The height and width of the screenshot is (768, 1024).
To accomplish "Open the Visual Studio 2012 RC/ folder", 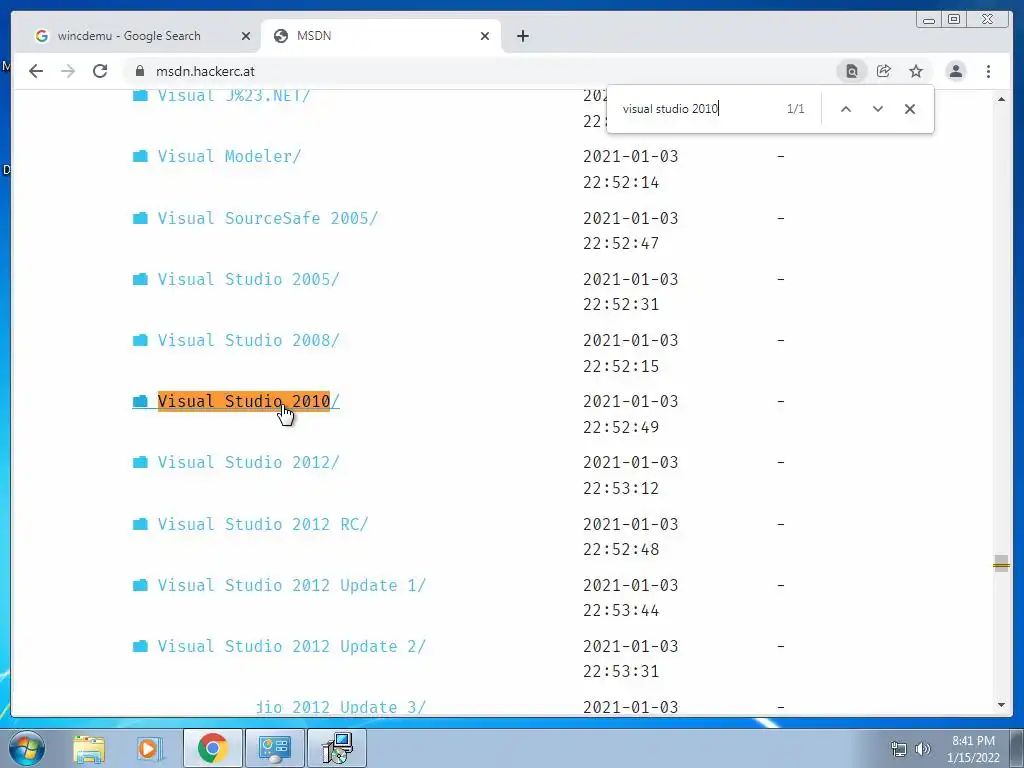I will click(x=263, y=524).
